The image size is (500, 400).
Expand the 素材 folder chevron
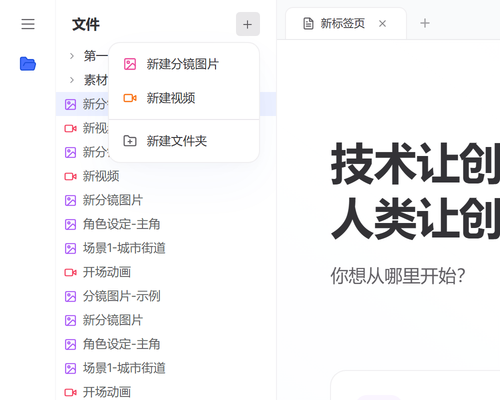pyautogui.click(x=72, y=80)
